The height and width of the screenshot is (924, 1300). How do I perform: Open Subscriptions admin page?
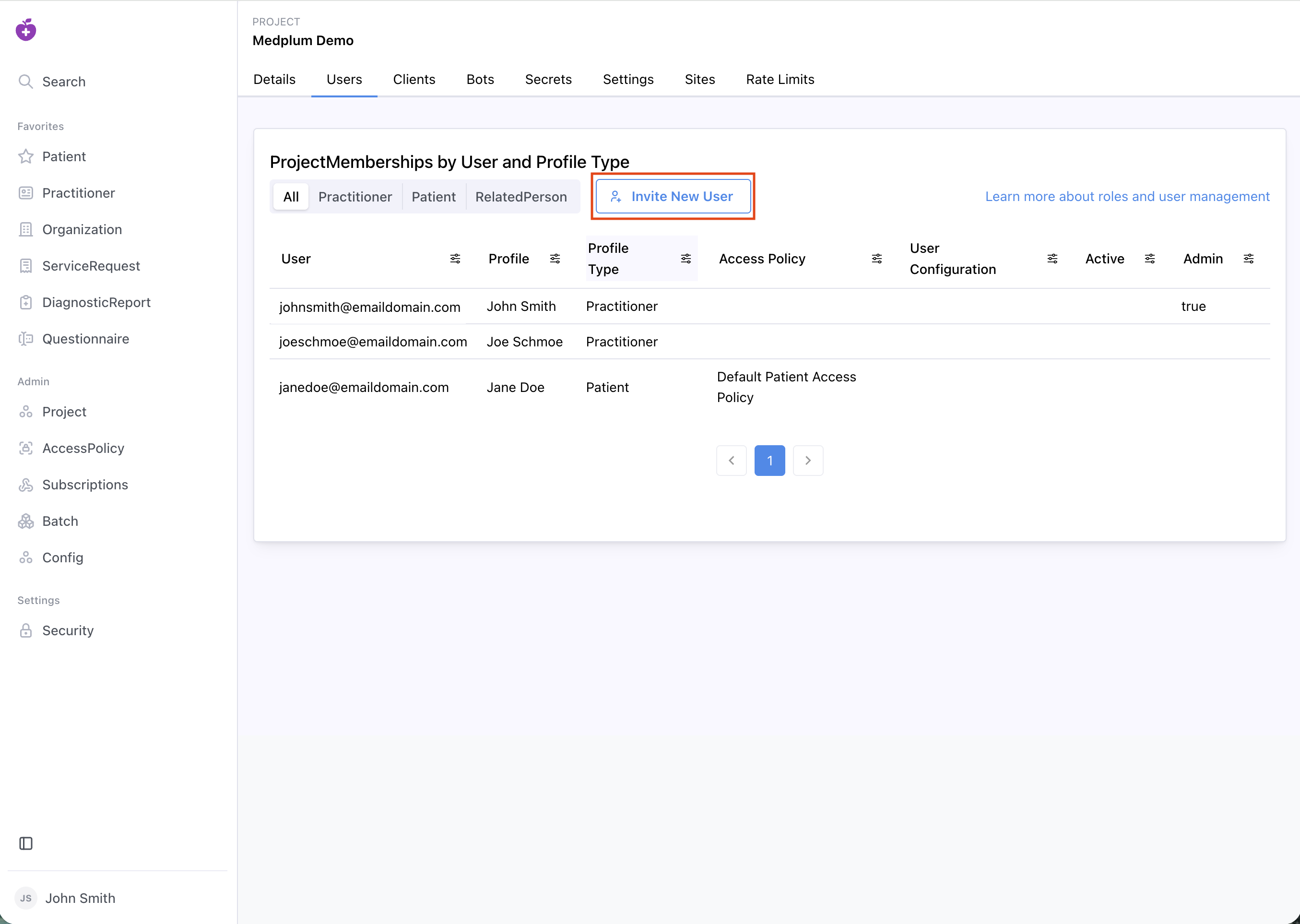coord(73,484)
